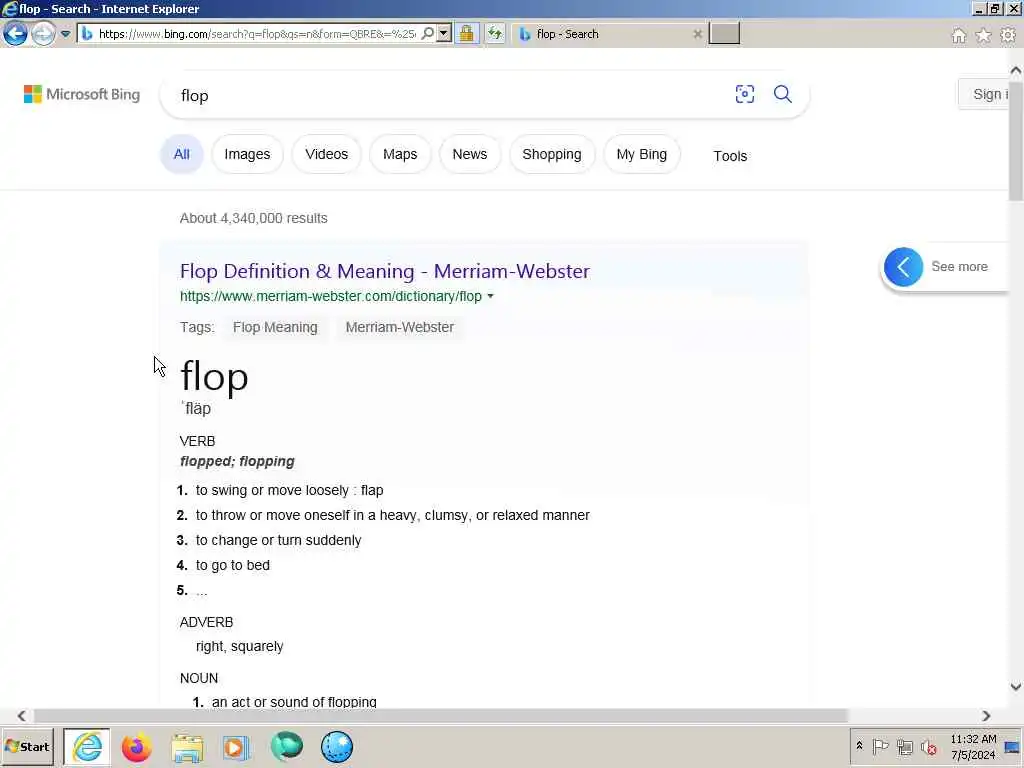Open the My Bing tab

[x=641, y=154]
